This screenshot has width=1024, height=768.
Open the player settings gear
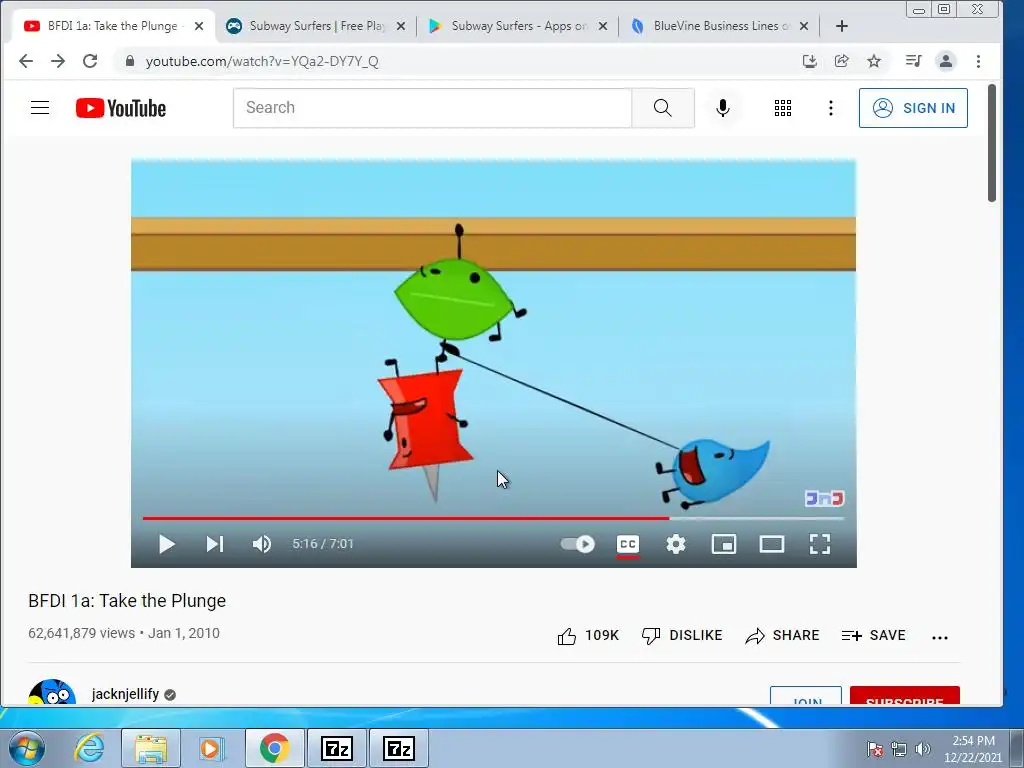coord(676,544)
